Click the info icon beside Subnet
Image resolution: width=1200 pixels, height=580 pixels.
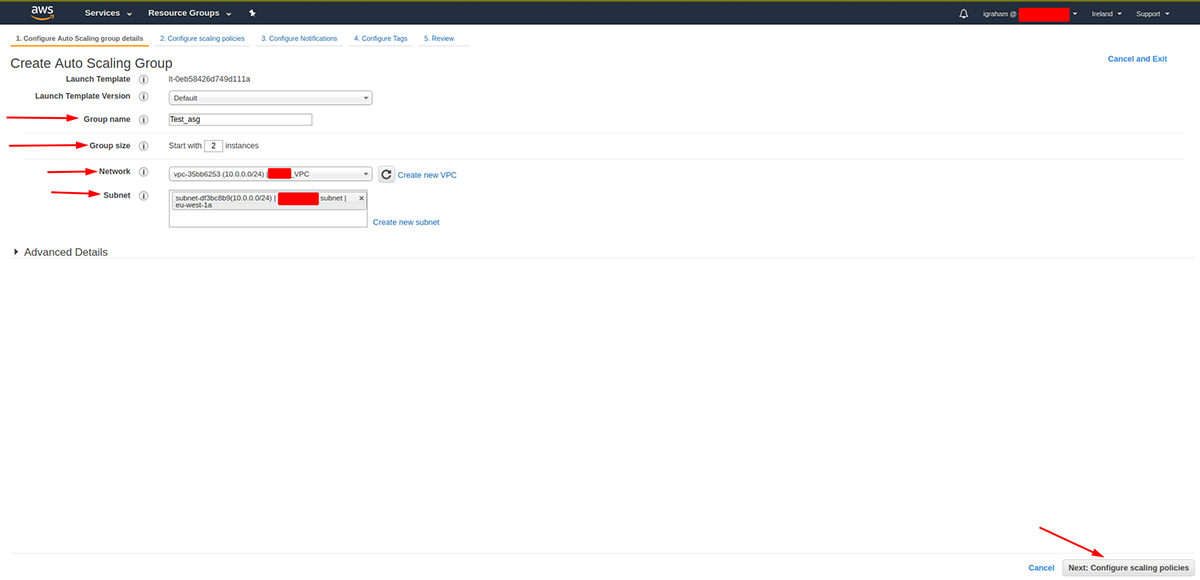point(143,195)
